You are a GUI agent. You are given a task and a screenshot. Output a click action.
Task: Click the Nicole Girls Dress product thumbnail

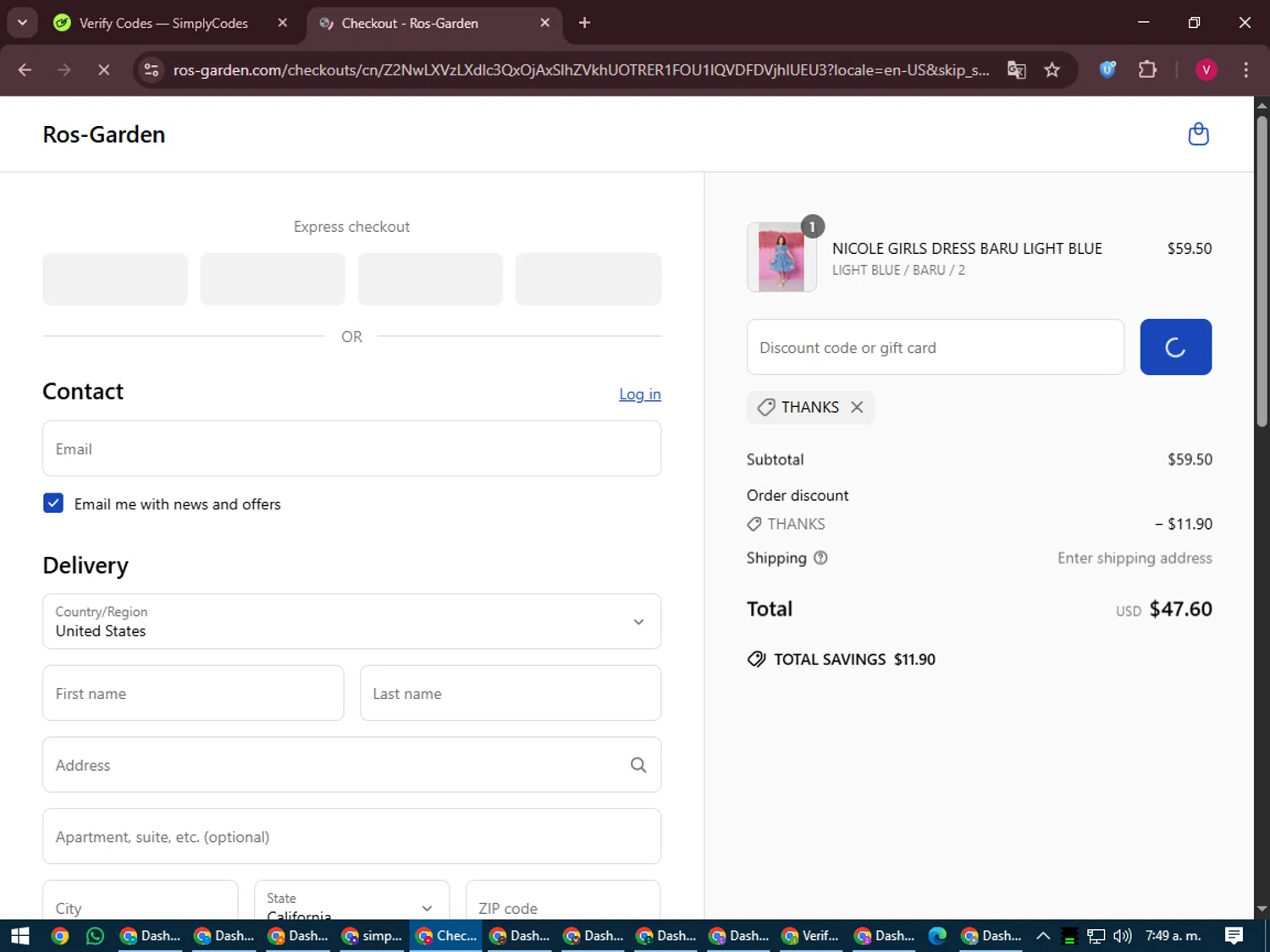click(x=781, y=257)
